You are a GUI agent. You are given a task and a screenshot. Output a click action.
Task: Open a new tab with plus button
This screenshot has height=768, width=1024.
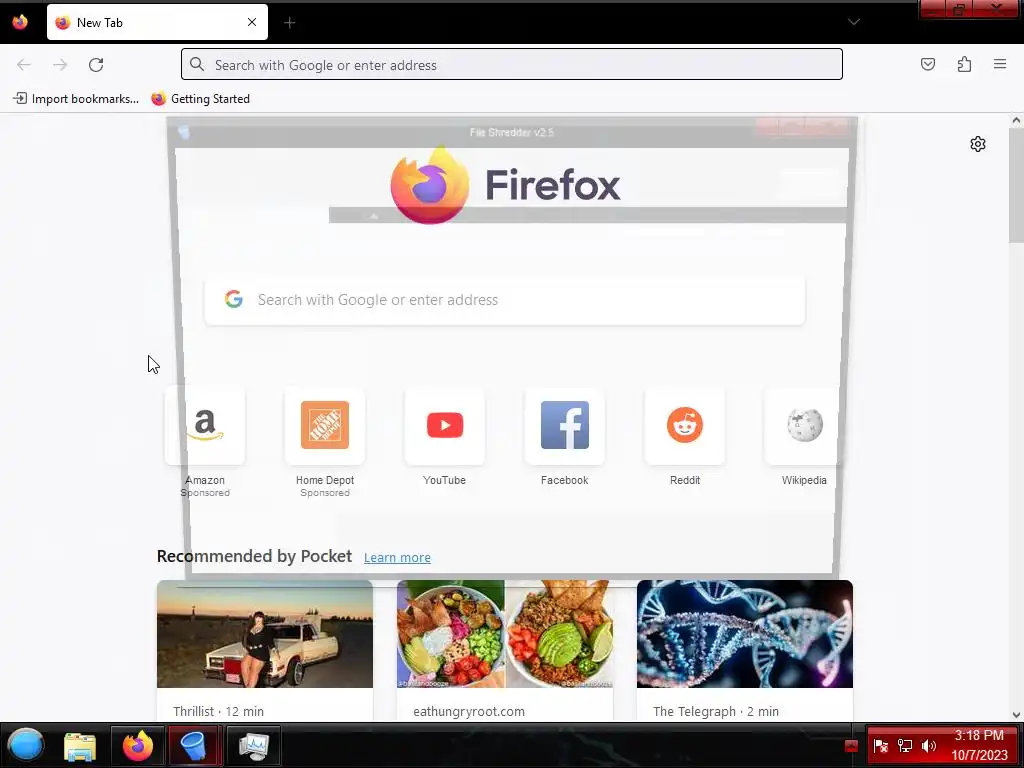289,23
